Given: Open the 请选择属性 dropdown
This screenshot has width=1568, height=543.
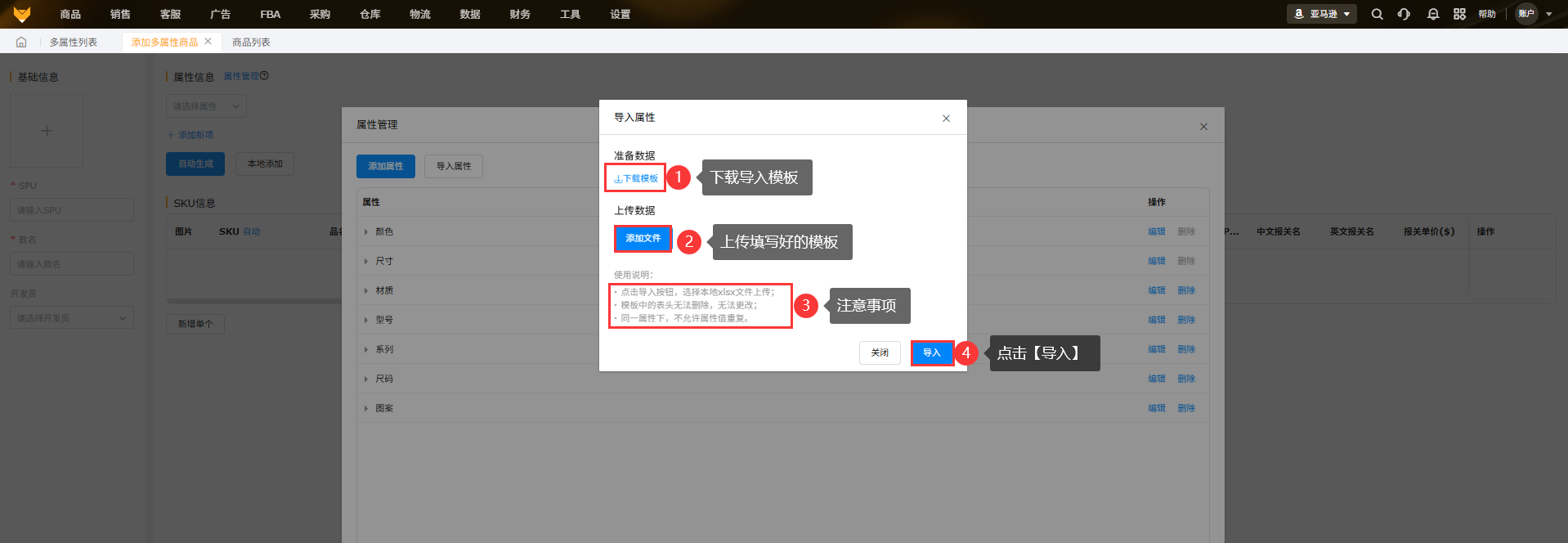Looking at the screenshot, I should (206, 106).
